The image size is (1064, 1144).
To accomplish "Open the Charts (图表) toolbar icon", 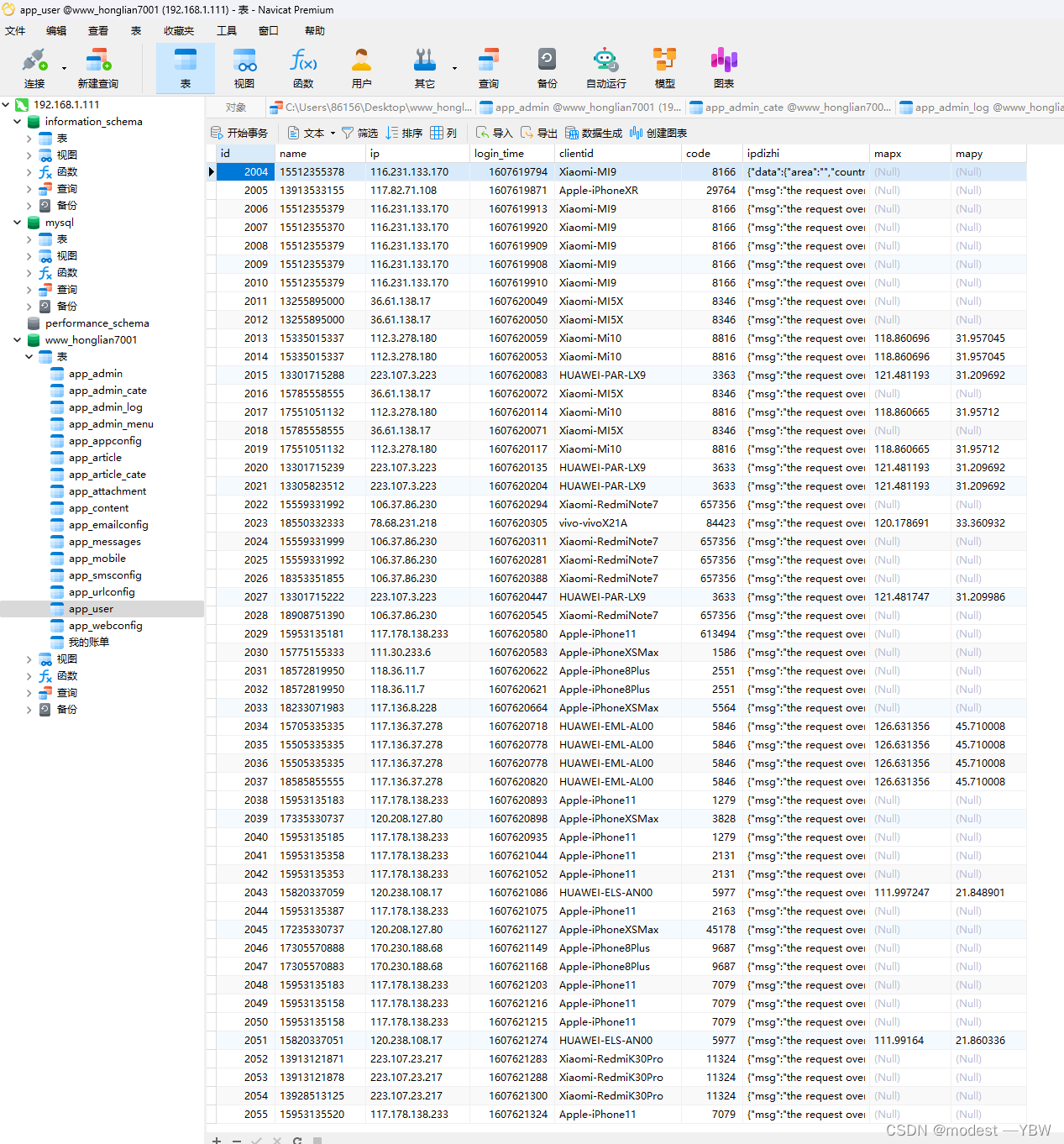I will [x=724, y=68].
